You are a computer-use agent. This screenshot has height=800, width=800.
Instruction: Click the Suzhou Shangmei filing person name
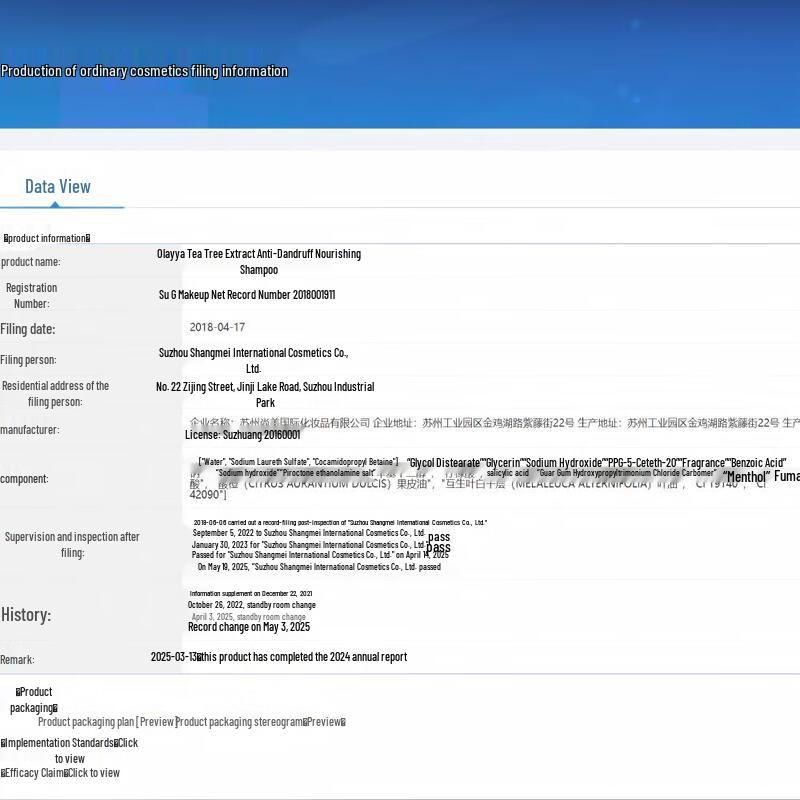click(x=253, y=360)
